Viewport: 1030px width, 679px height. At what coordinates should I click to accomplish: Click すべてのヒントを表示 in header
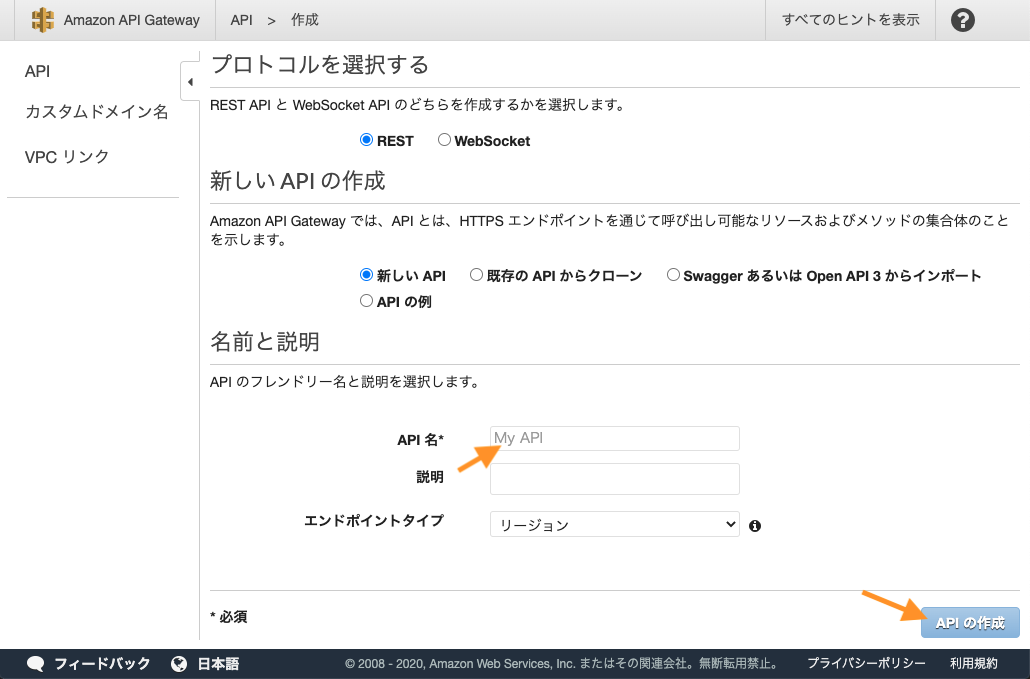(x=851, y=20)
